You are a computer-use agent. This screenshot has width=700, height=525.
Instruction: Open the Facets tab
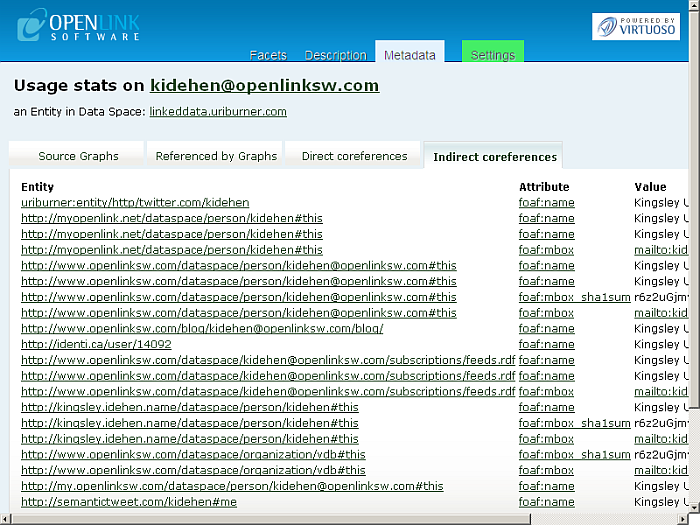click(x=268, y=55)
